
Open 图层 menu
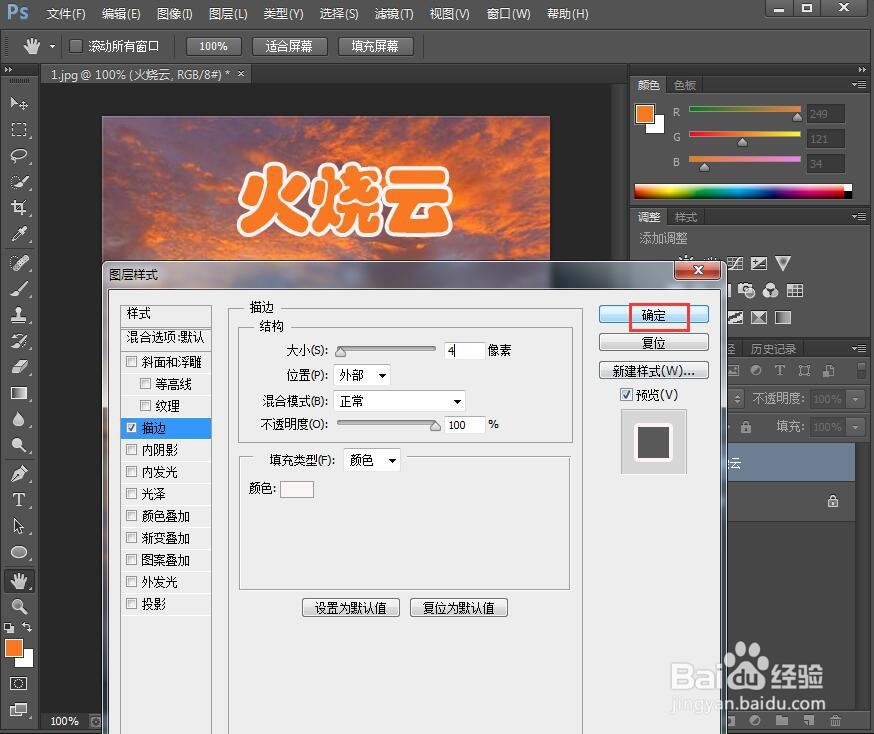[x=228, y=13]
